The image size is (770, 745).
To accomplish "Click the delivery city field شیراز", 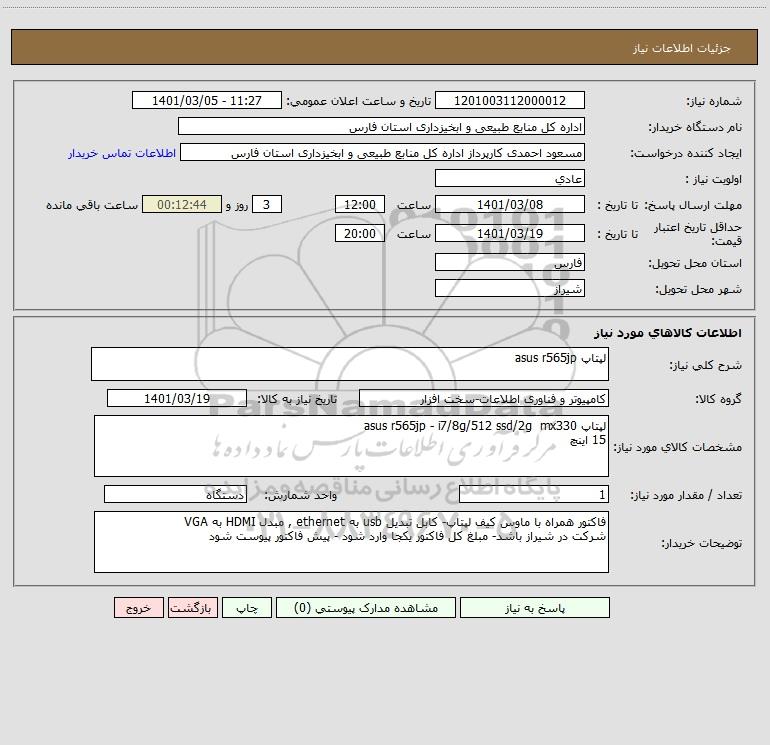I will (510, 288).
